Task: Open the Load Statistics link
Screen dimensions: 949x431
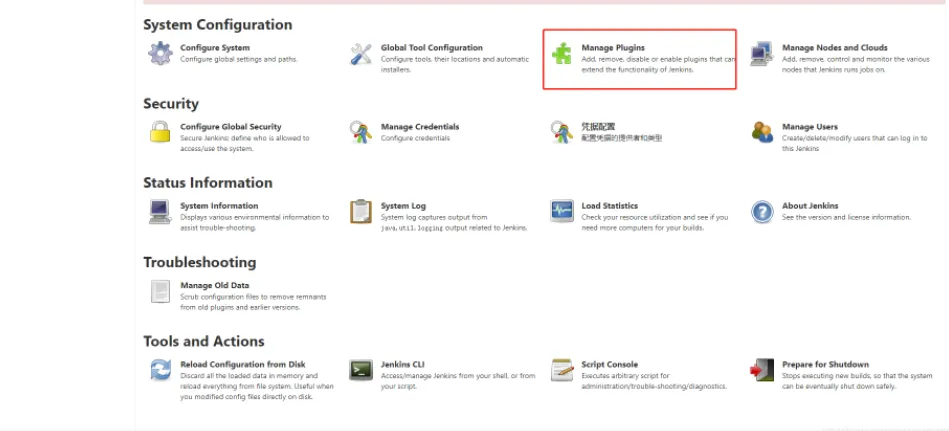Action: coord(609,206)
